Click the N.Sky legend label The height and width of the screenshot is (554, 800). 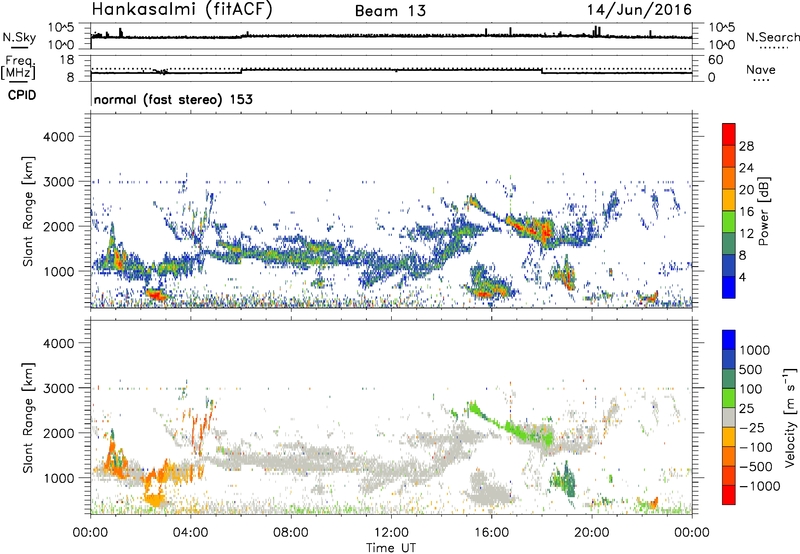point(19,37)
